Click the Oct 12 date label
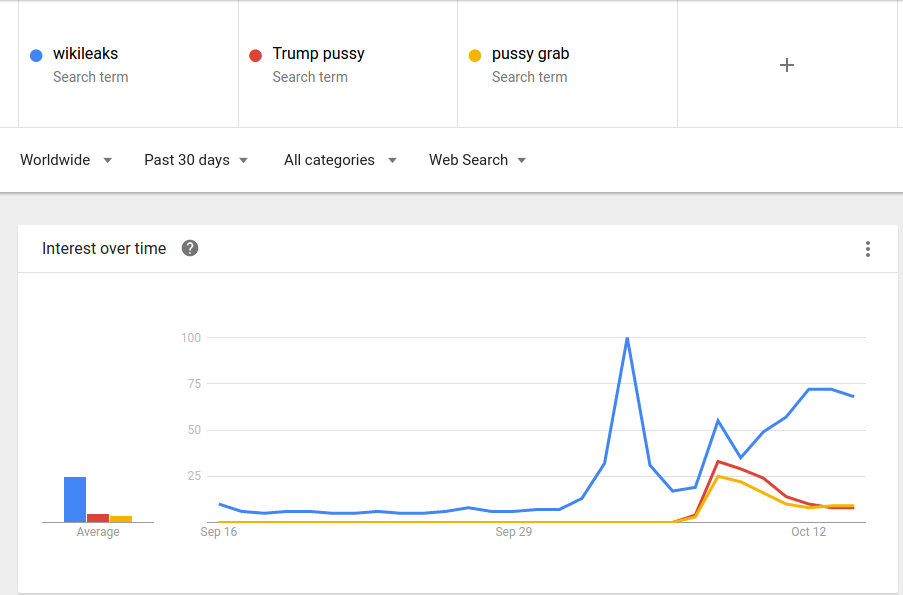This screenshot has width=903, height=595. pos(808,532)
